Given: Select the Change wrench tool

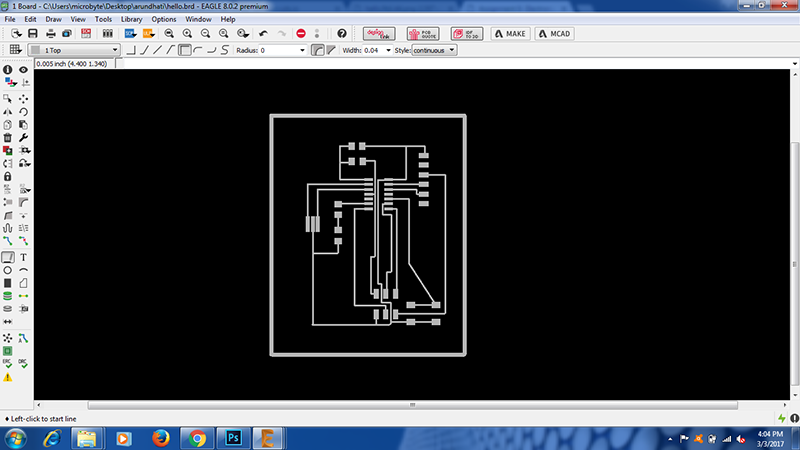Looking at the screenshot, I should 23,138.
